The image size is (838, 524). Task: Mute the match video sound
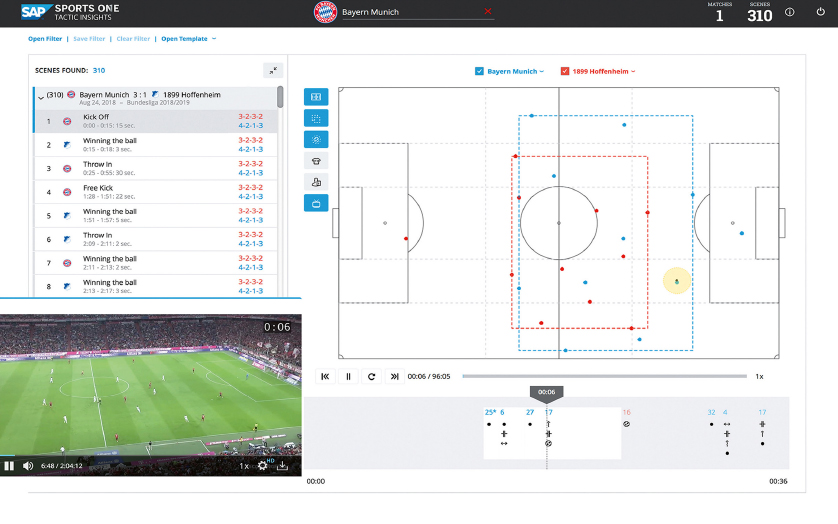pos(28,466)
